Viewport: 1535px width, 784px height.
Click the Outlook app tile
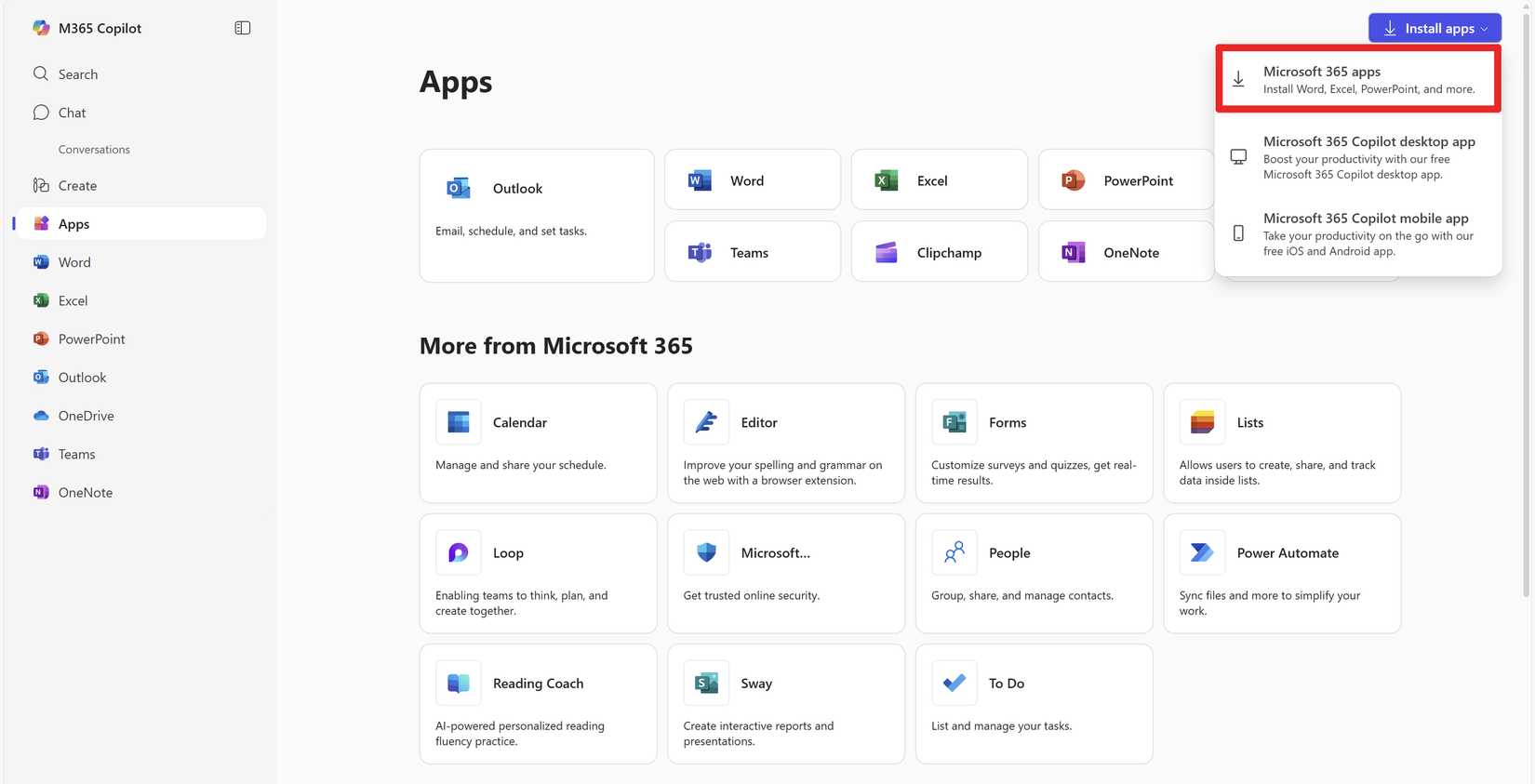click(x=536, y=215)
